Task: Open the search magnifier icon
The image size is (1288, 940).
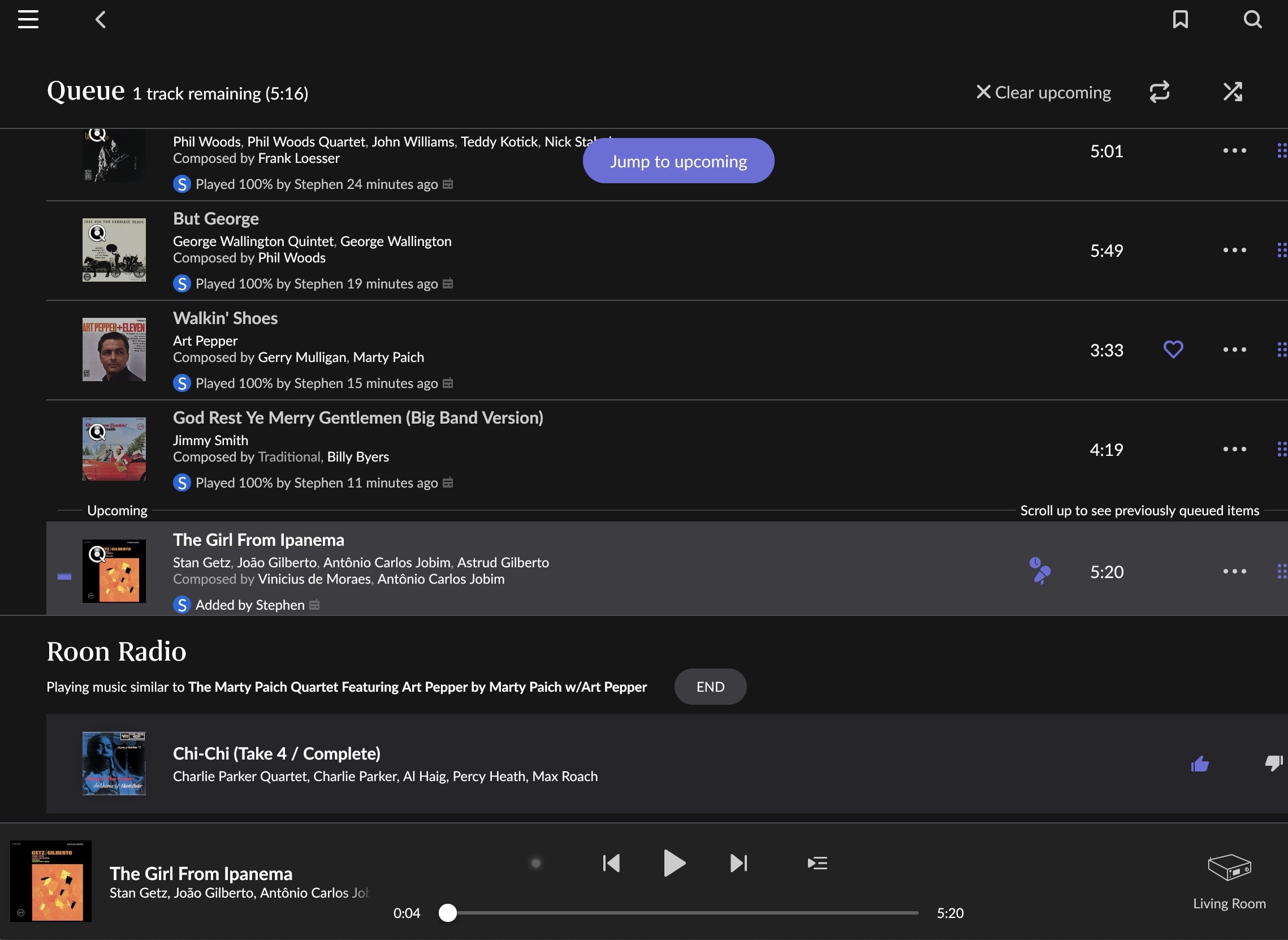Action: [1252, 19]
